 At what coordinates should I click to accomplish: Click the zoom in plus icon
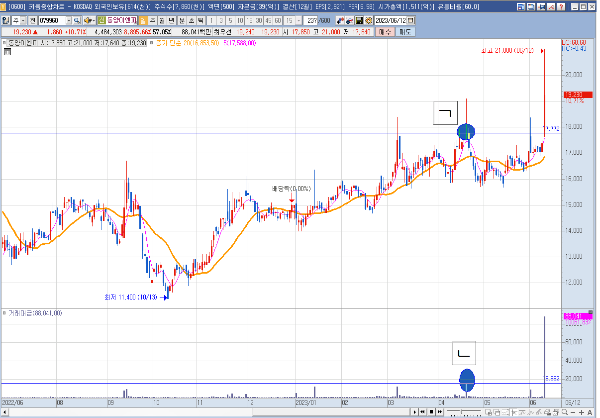[x=581, y=412]
